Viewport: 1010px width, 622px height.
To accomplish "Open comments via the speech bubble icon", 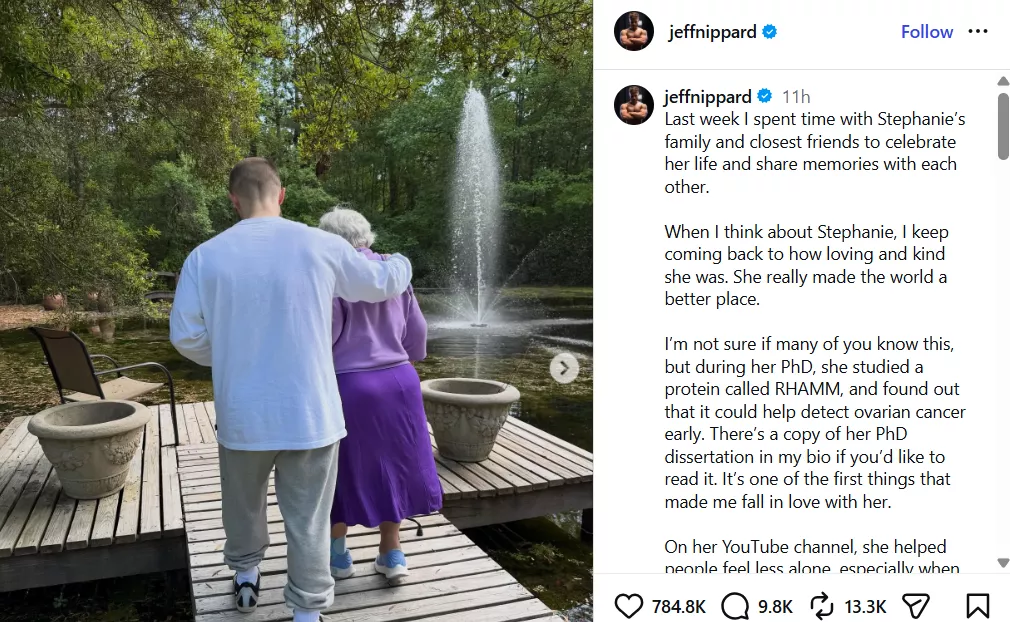I will pyautogui.click(x=735, y=606).
